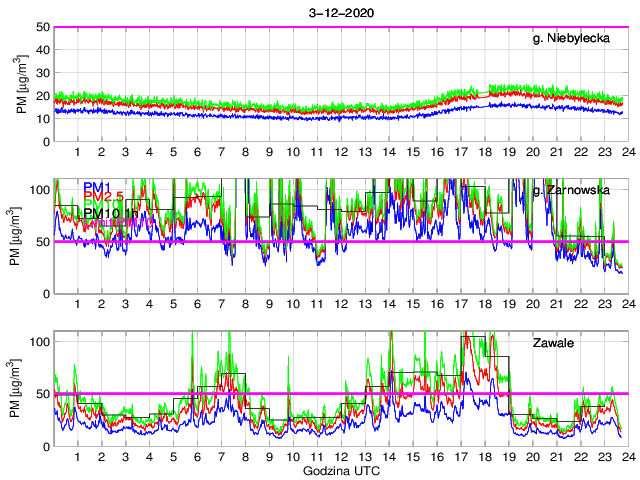Viewport: 640px width, 480px height.
Task: Click hour 20 tick under middle chart
Action: 533,304
